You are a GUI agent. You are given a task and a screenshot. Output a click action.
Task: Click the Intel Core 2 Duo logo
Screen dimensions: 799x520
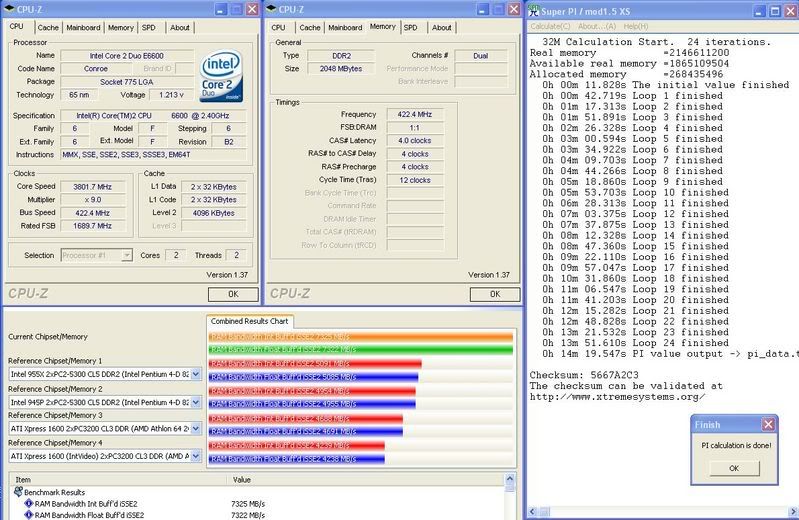click(x=222, y=76)
